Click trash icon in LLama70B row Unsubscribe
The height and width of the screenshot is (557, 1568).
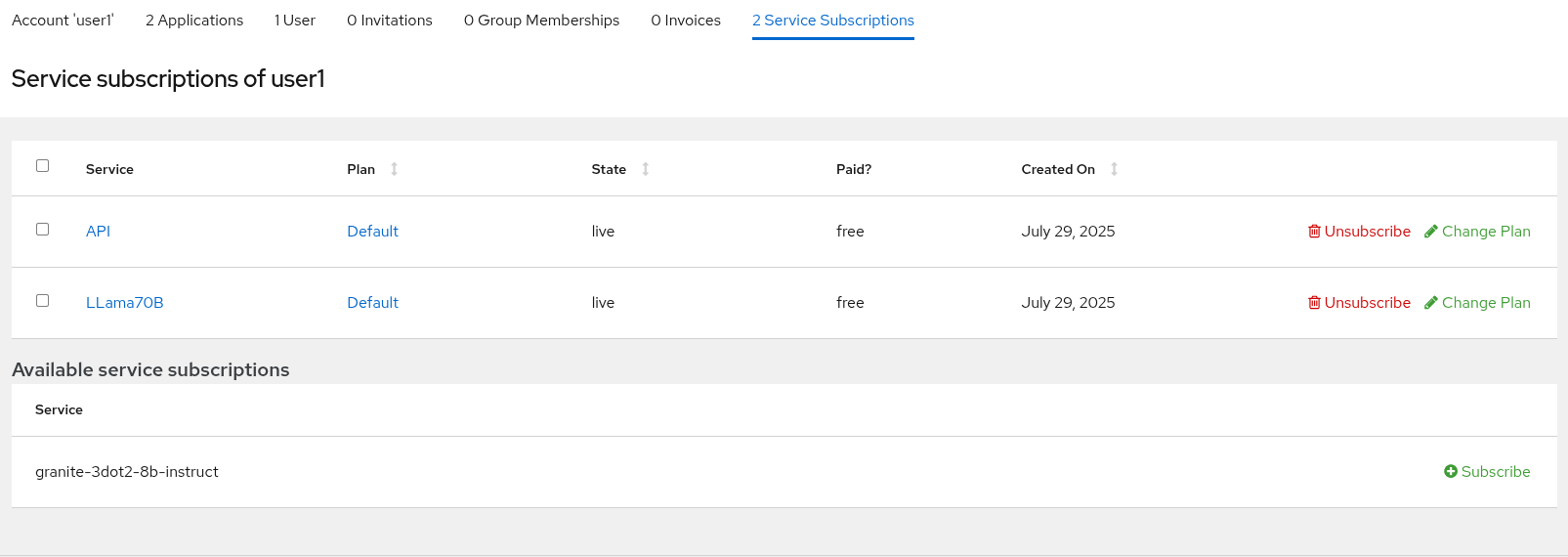(x=1314, y=303)
